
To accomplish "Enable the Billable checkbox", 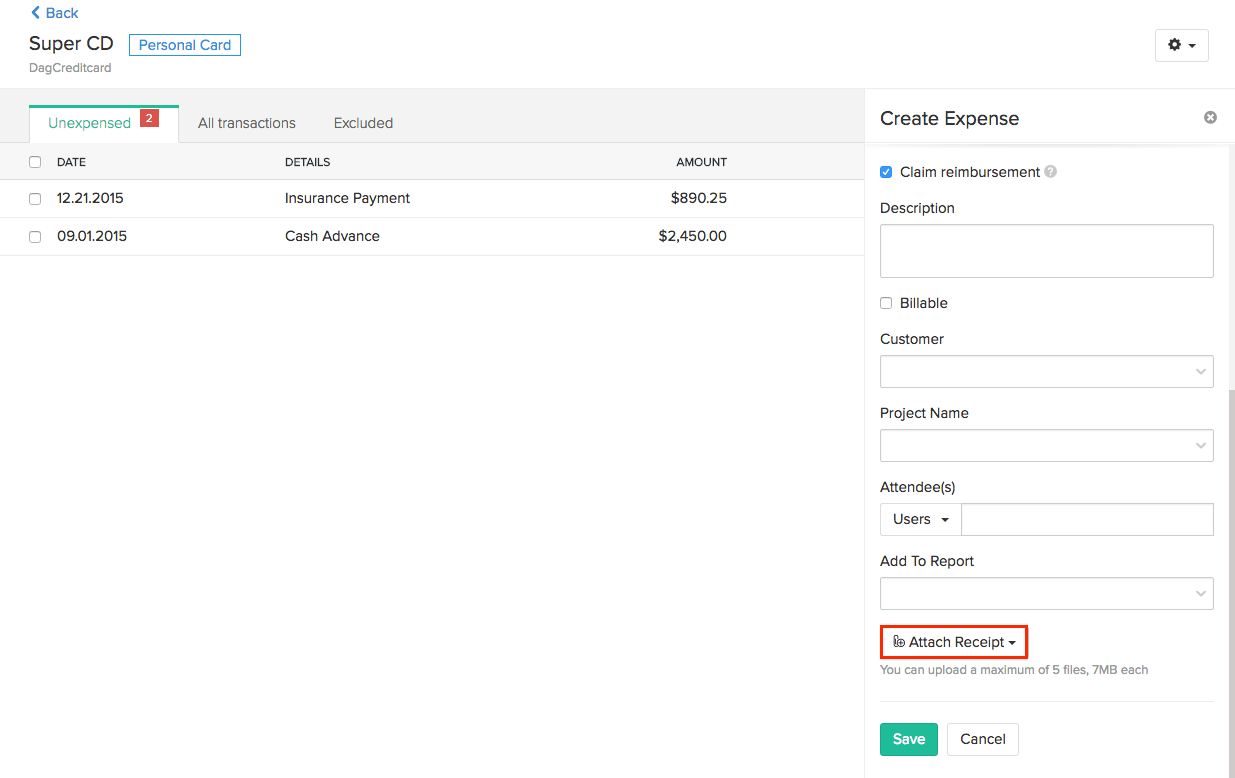I will pos(885,303).
